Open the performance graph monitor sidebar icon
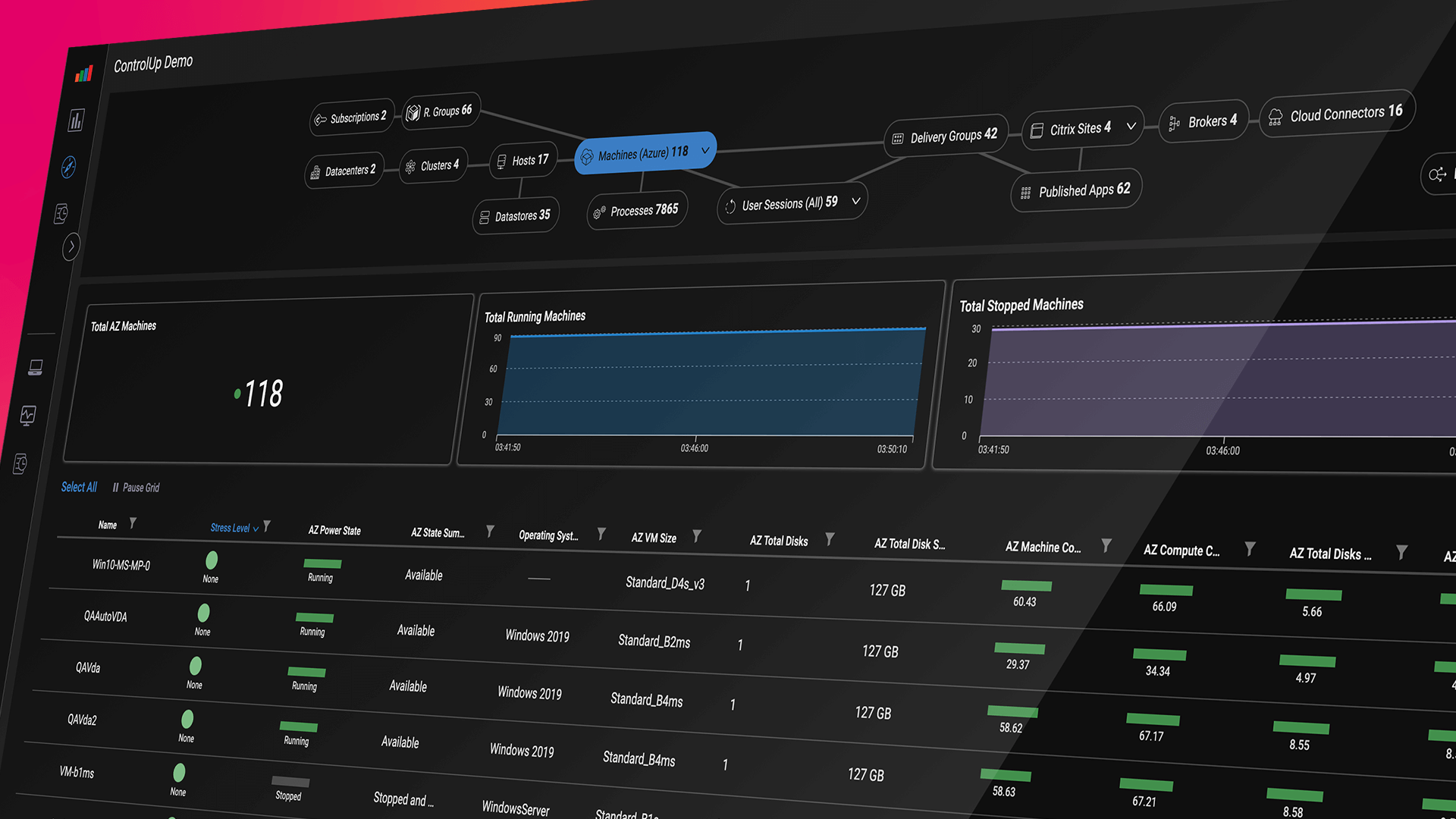The width and height of the screenshot is (1456, 819). pyautogui.click(x=28, y=416)
